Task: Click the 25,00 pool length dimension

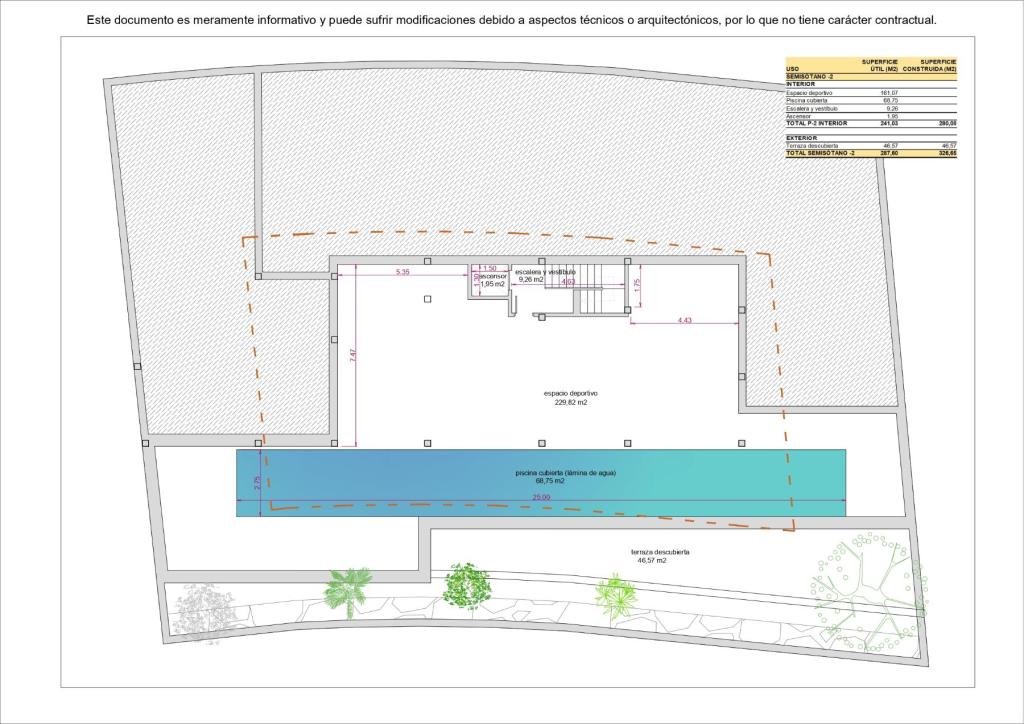Action: pyautogui.click(x=540, y=498)
